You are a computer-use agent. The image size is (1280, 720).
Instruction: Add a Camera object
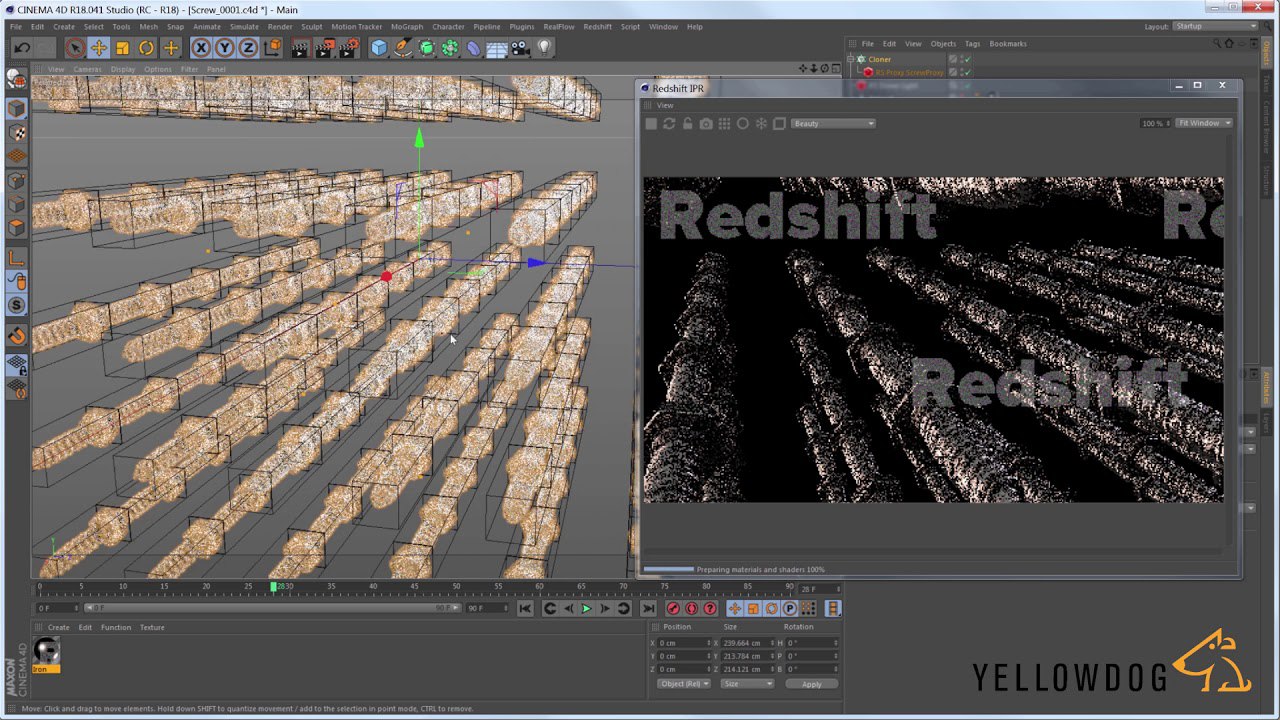[x=521, y=47]
